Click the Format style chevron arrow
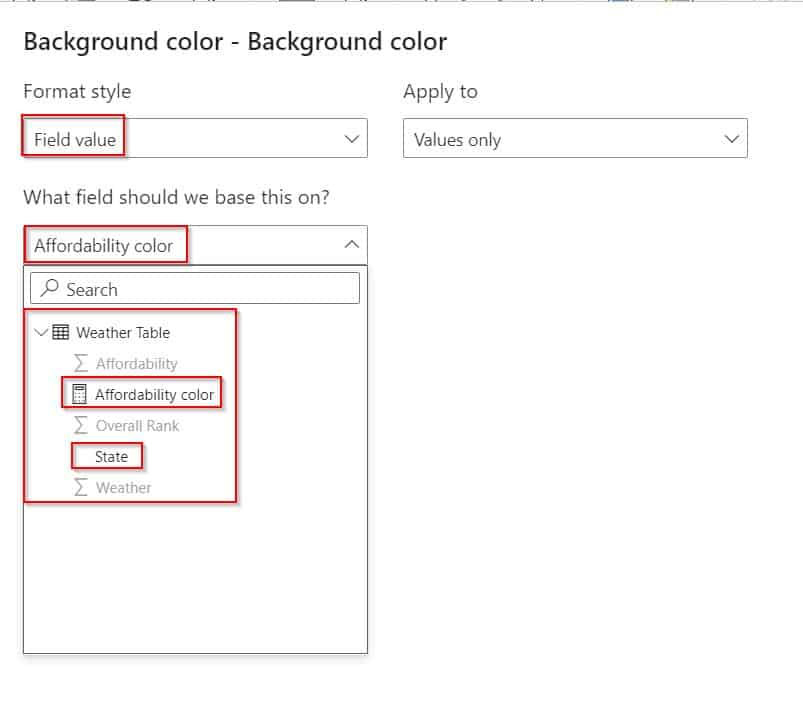This screenshot has height=707, width=803. coord(352,139)
